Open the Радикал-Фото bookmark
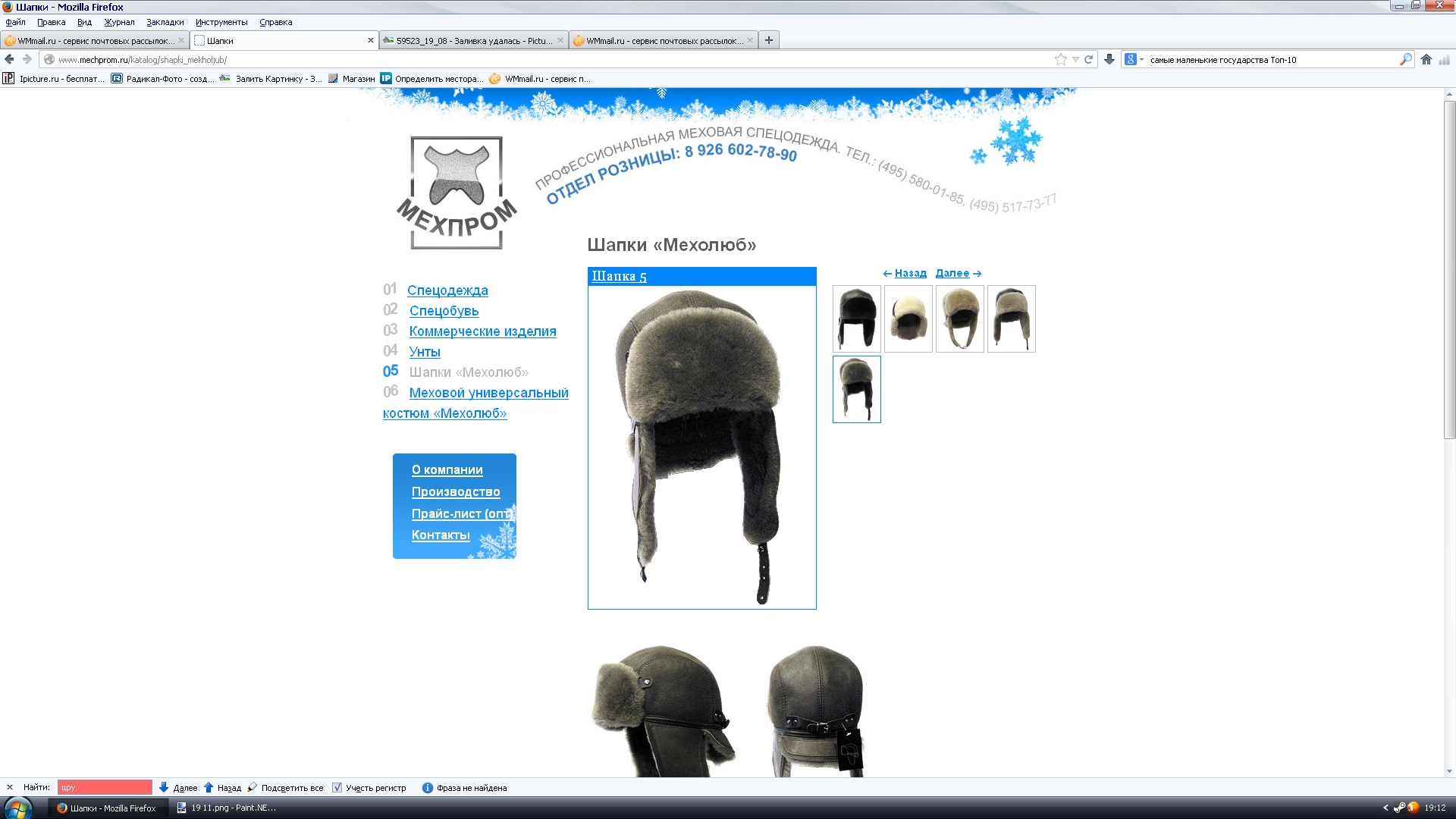Viewport: 1456px width, 819px height. point(162,78)
